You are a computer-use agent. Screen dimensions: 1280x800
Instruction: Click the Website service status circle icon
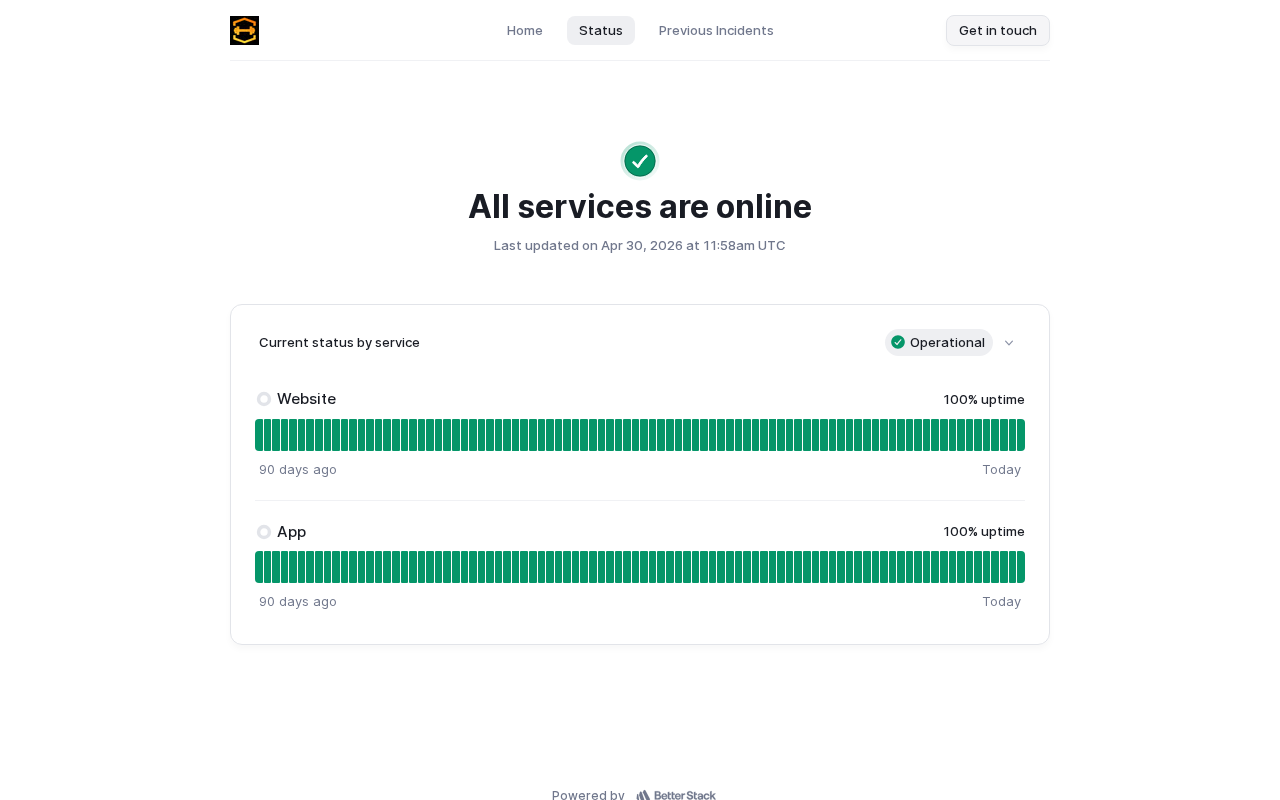(x=264, y=399)
